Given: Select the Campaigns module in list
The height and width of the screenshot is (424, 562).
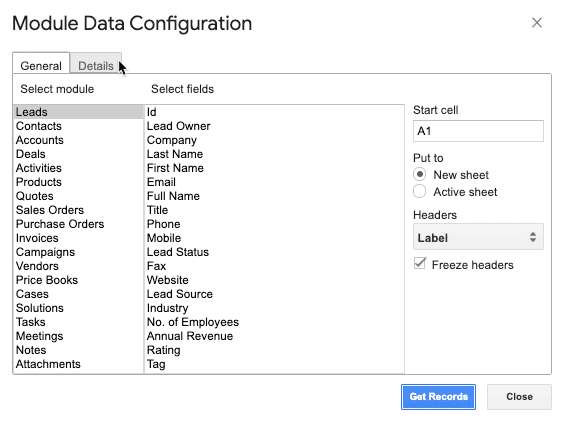Looking at the screenshot, I should pos(78,252).
